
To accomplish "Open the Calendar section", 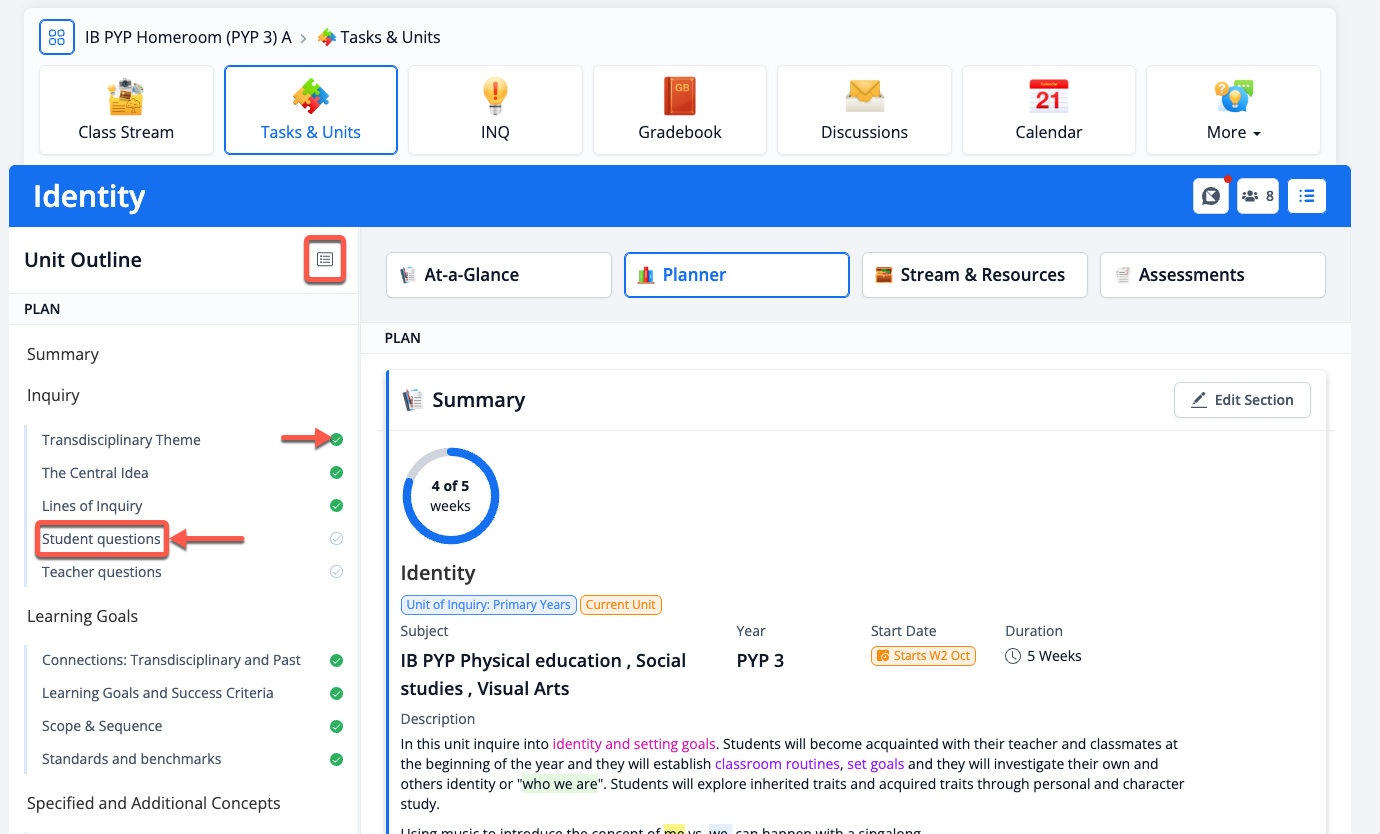I will pos(1048,110).
